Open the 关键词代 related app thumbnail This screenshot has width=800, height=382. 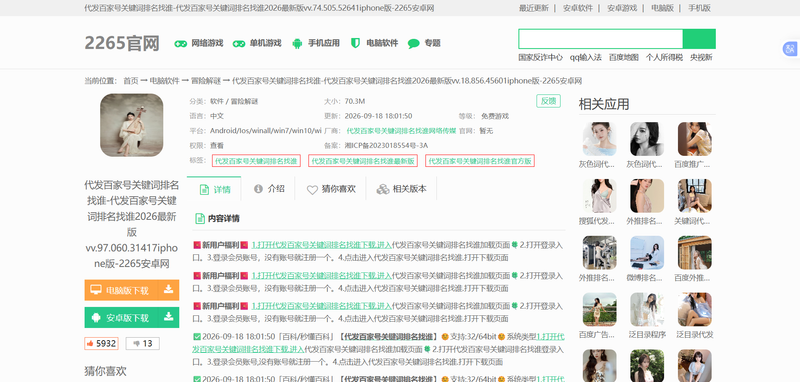694,196
